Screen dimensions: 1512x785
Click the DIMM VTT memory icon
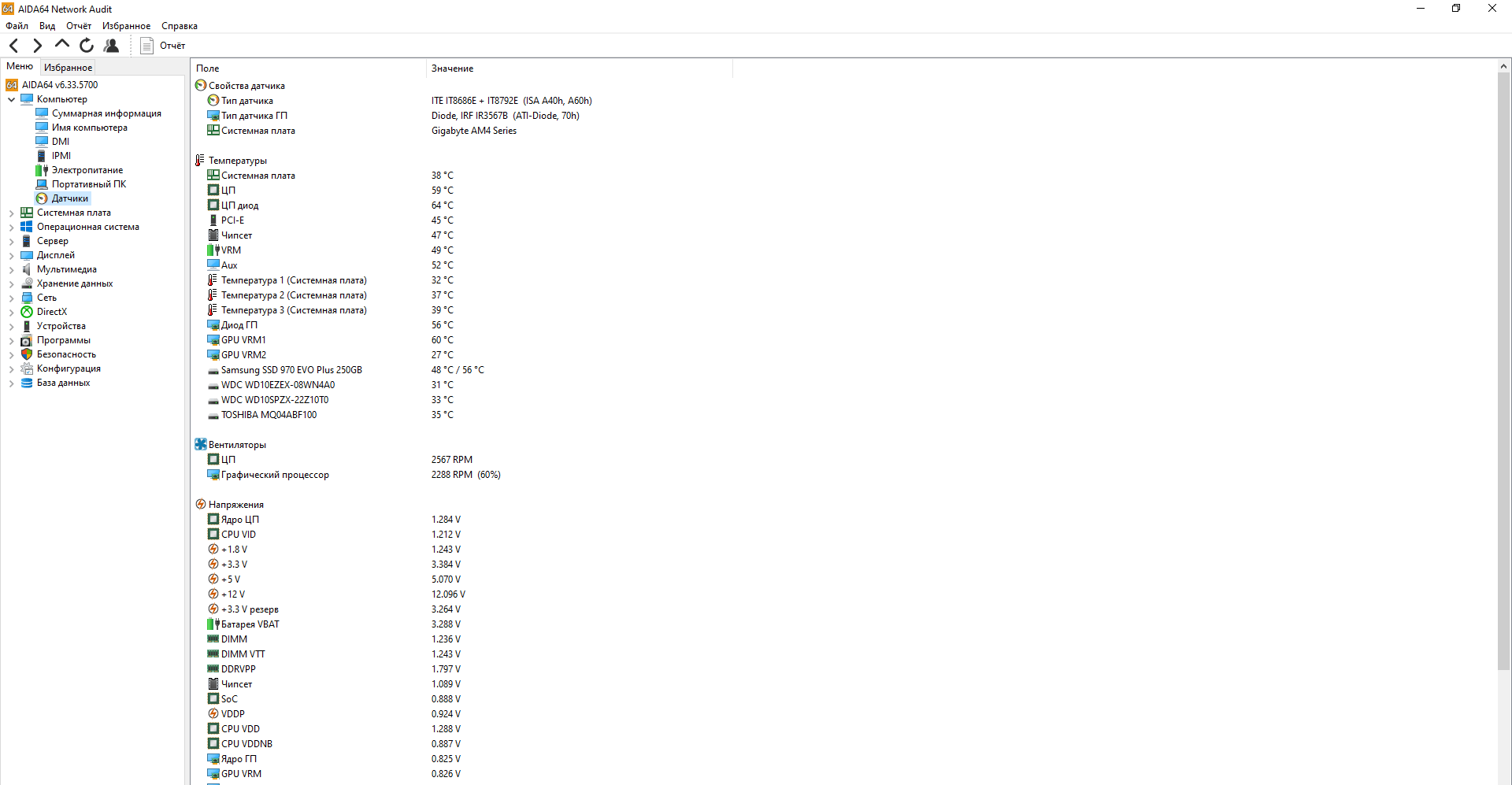click(213, 654)
